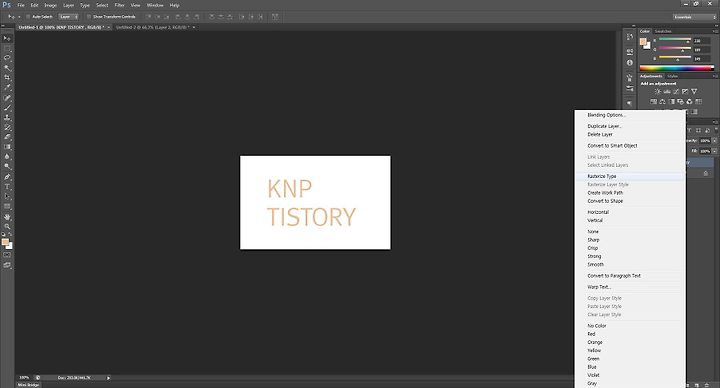The width and height of the screenshot is (720, 388).
Task: Click the red channel slider
Action: 675,40
